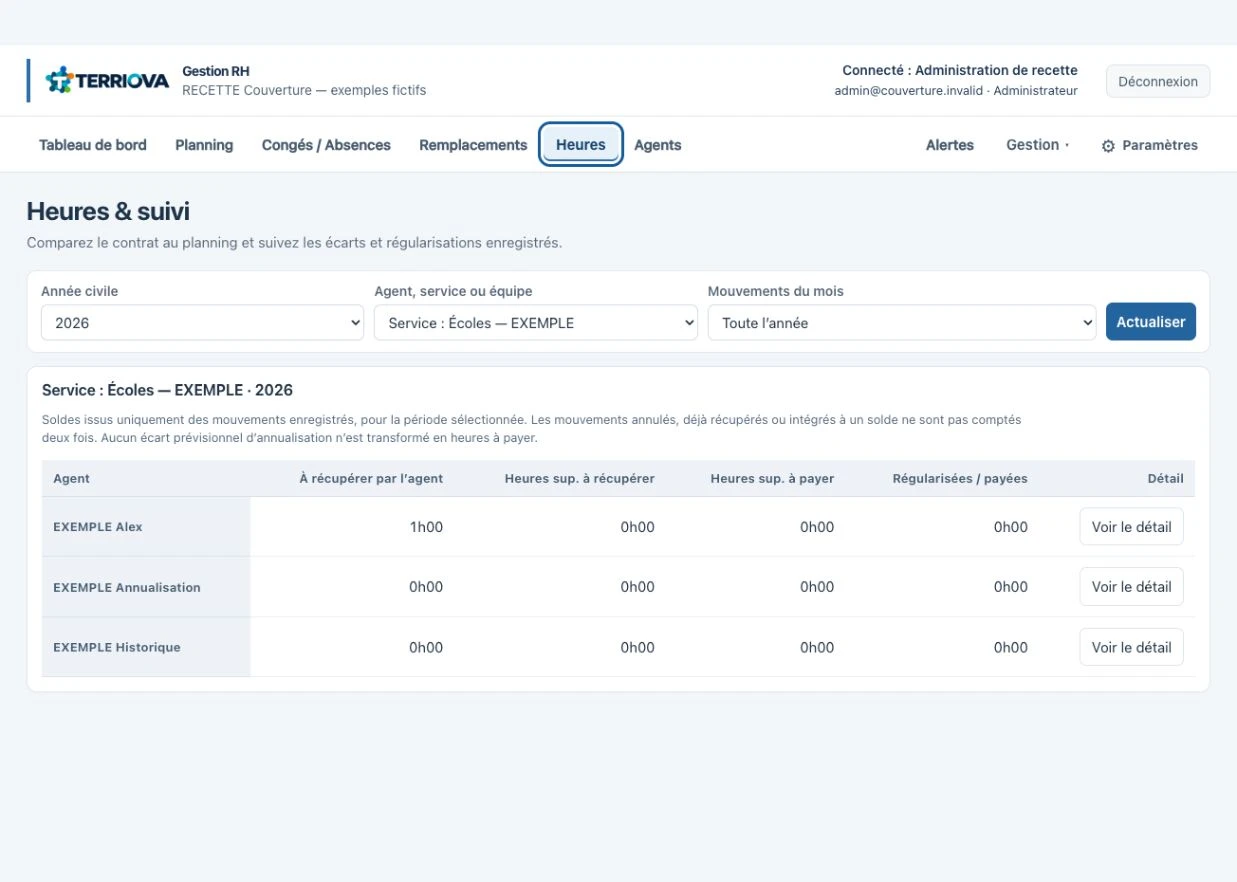View detail for EXEMPLE Annualisation
Screen dimensions: 1237x882
(x=1132, y=587)
